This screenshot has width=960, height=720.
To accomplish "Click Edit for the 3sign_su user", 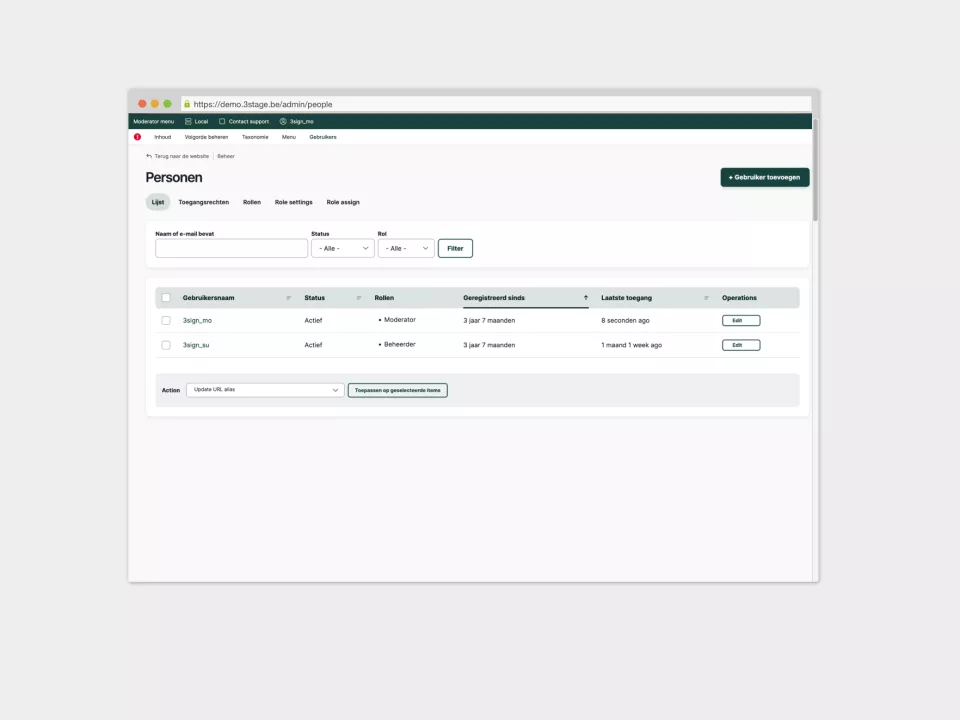I will point(740,345).
